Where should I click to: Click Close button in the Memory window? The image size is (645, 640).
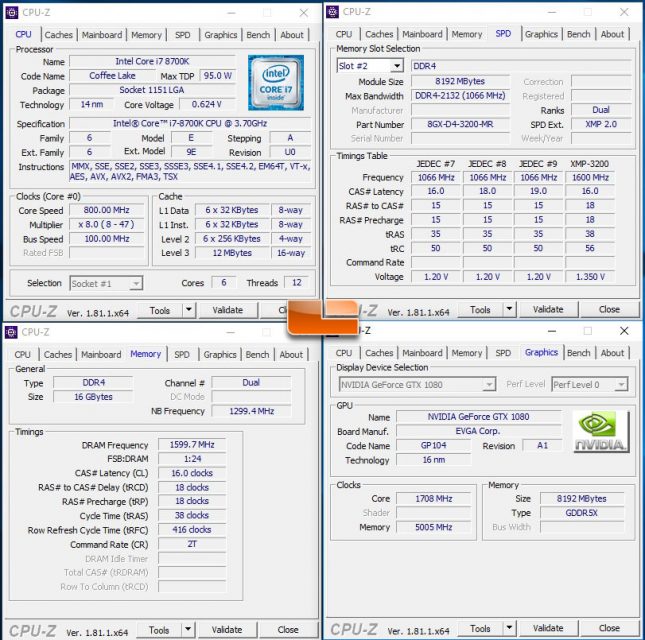(x=288, y=630)
